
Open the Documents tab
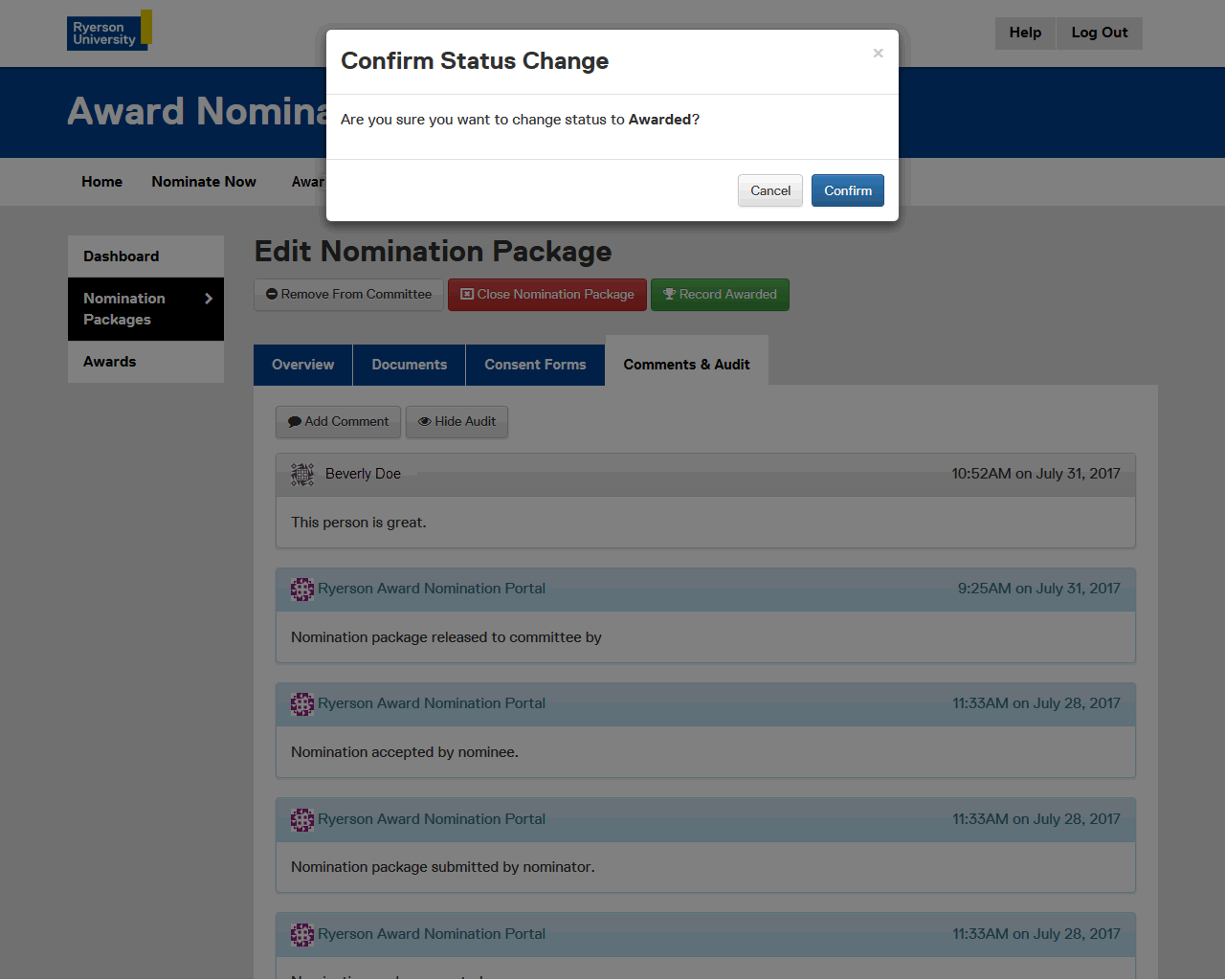409,365
